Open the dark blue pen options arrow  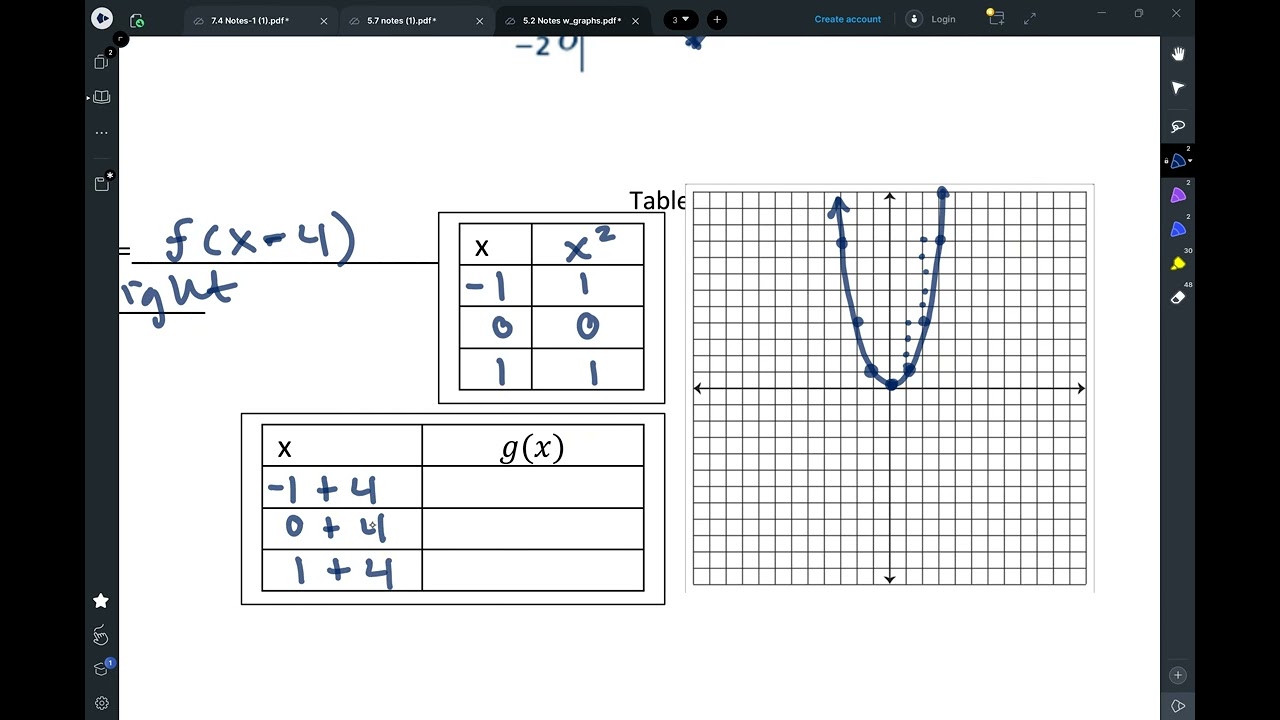[1190, 161]
